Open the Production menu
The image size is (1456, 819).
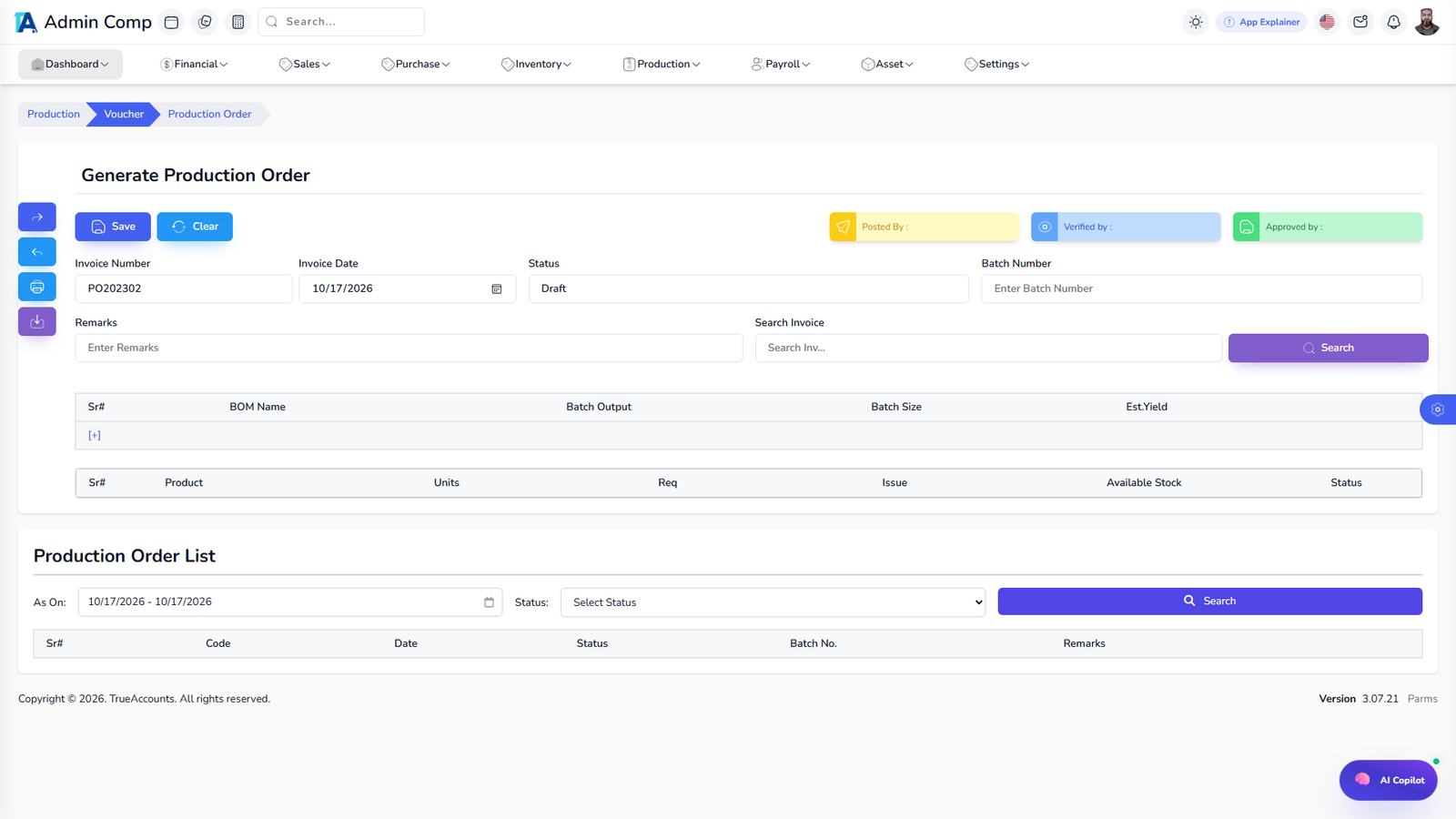point(662,65)
